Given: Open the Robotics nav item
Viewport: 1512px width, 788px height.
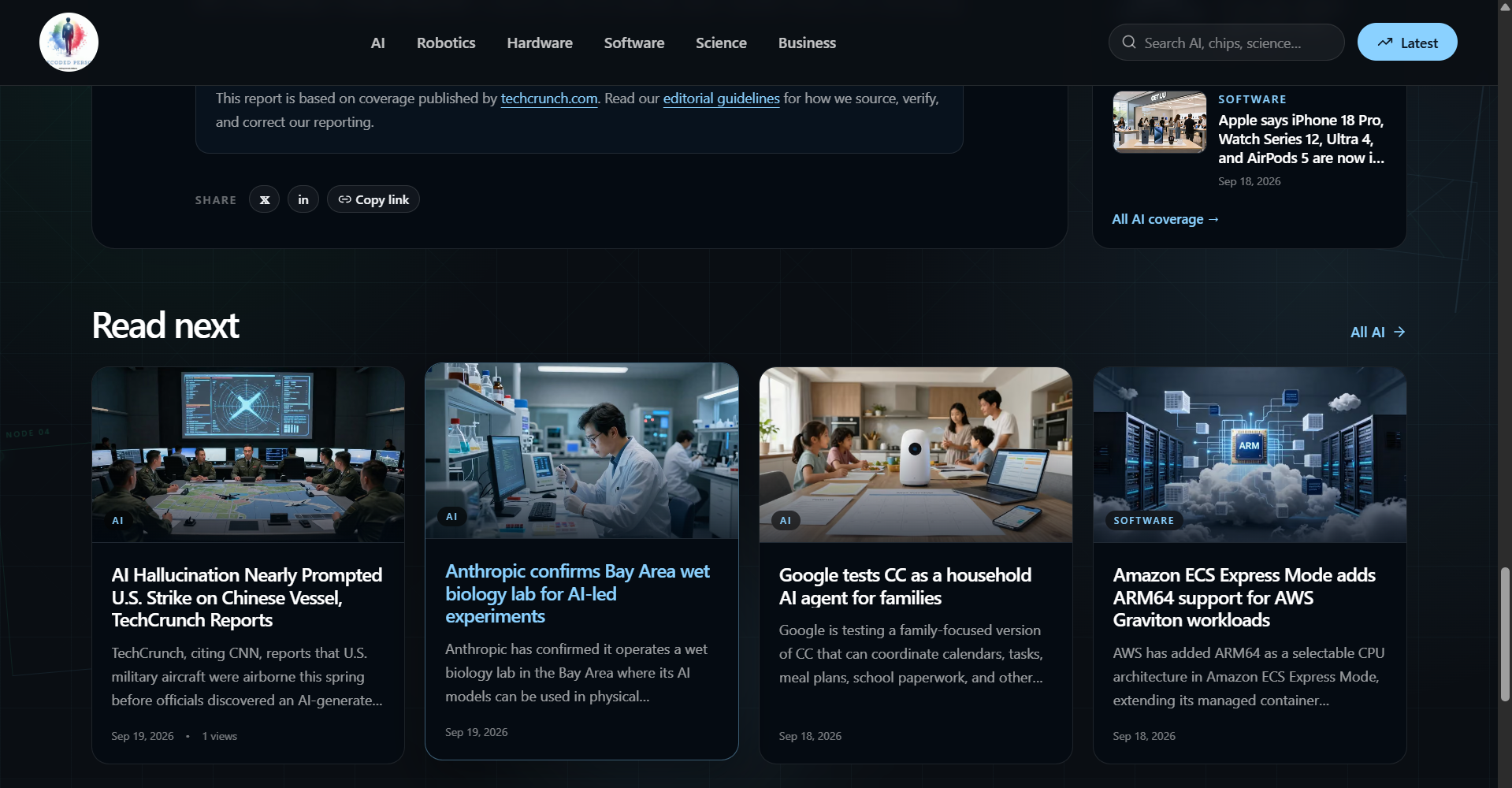Looking at the screenshot, I should point(446,43).
